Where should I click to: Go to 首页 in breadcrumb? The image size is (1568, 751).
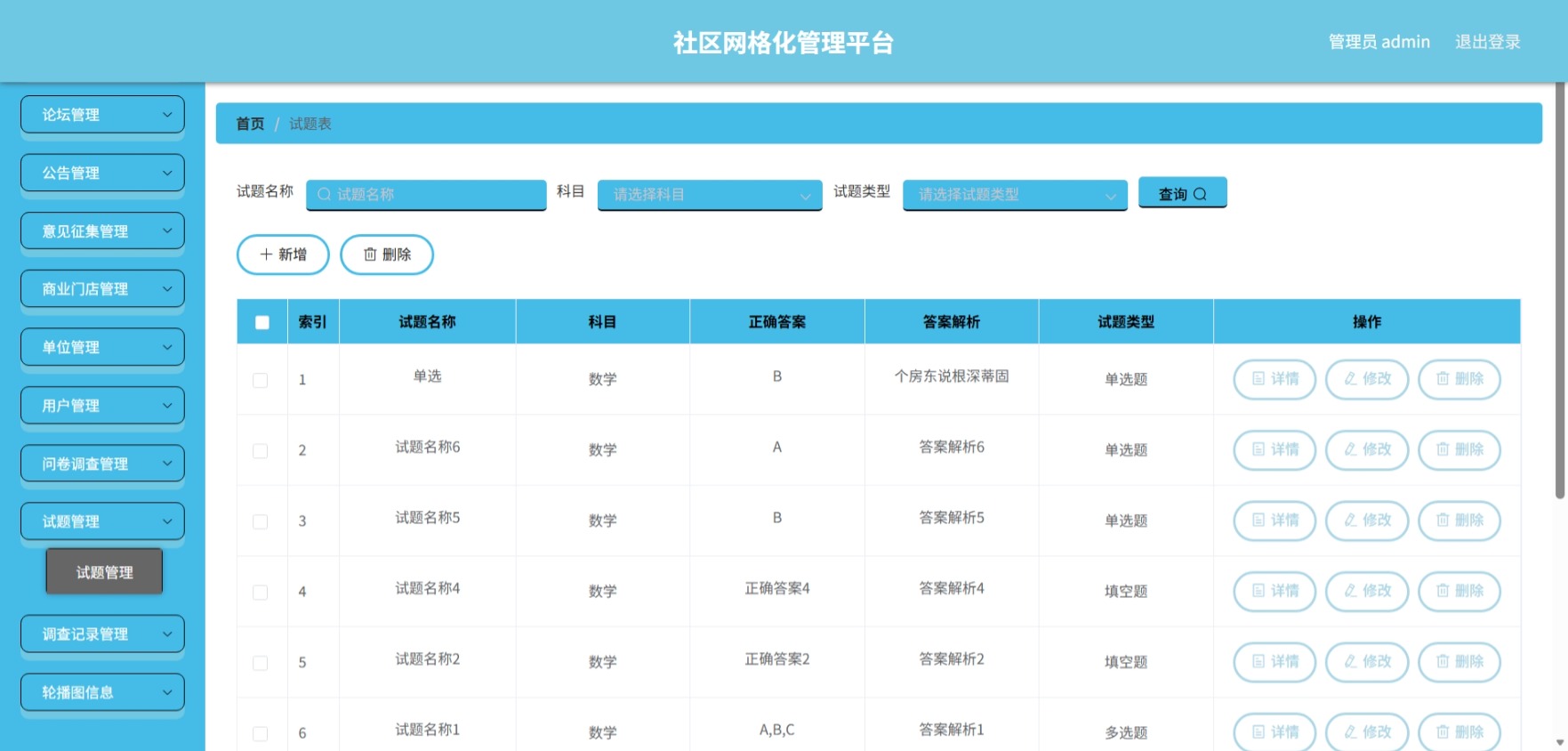point(250,124)
